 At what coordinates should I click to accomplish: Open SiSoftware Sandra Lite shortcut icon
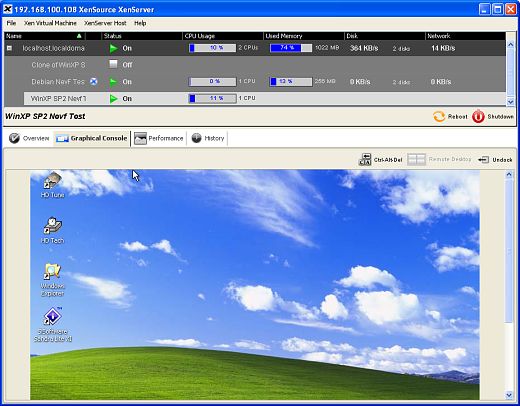[x=53, y=325]
